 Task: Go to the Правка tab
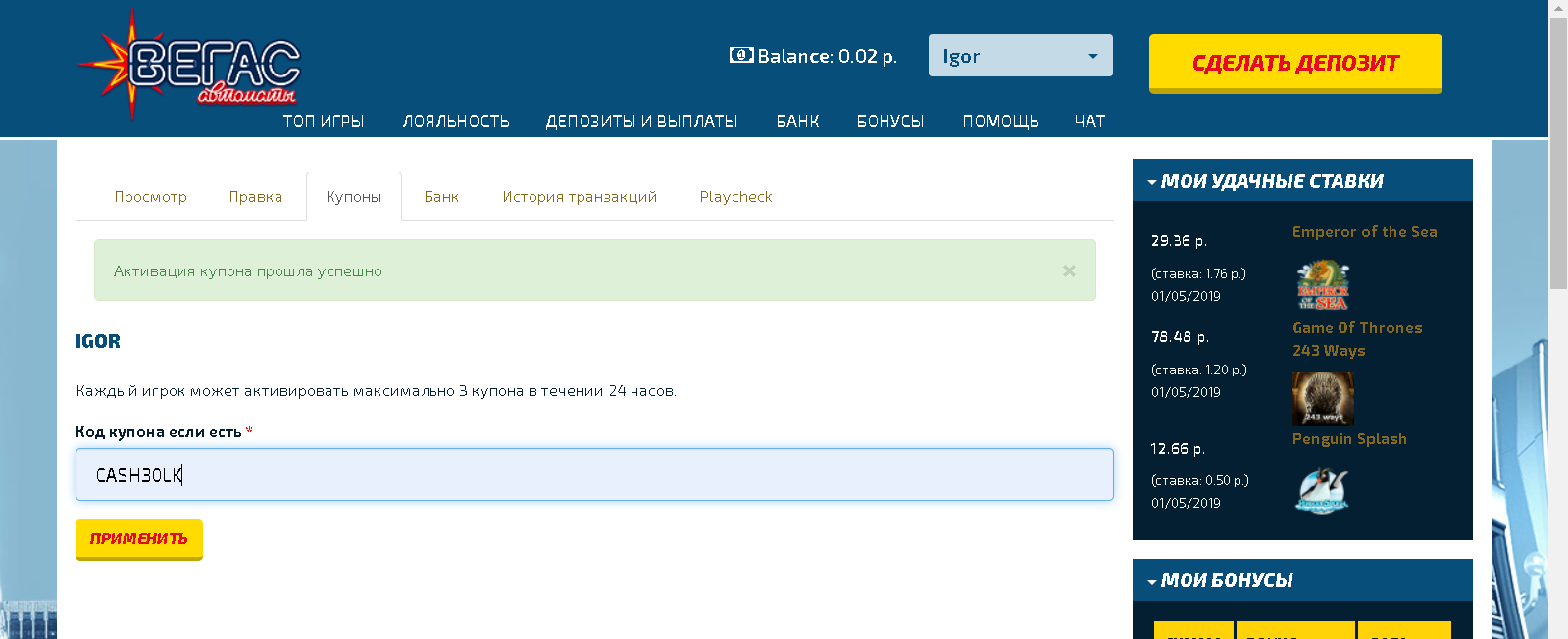(255, 197)
